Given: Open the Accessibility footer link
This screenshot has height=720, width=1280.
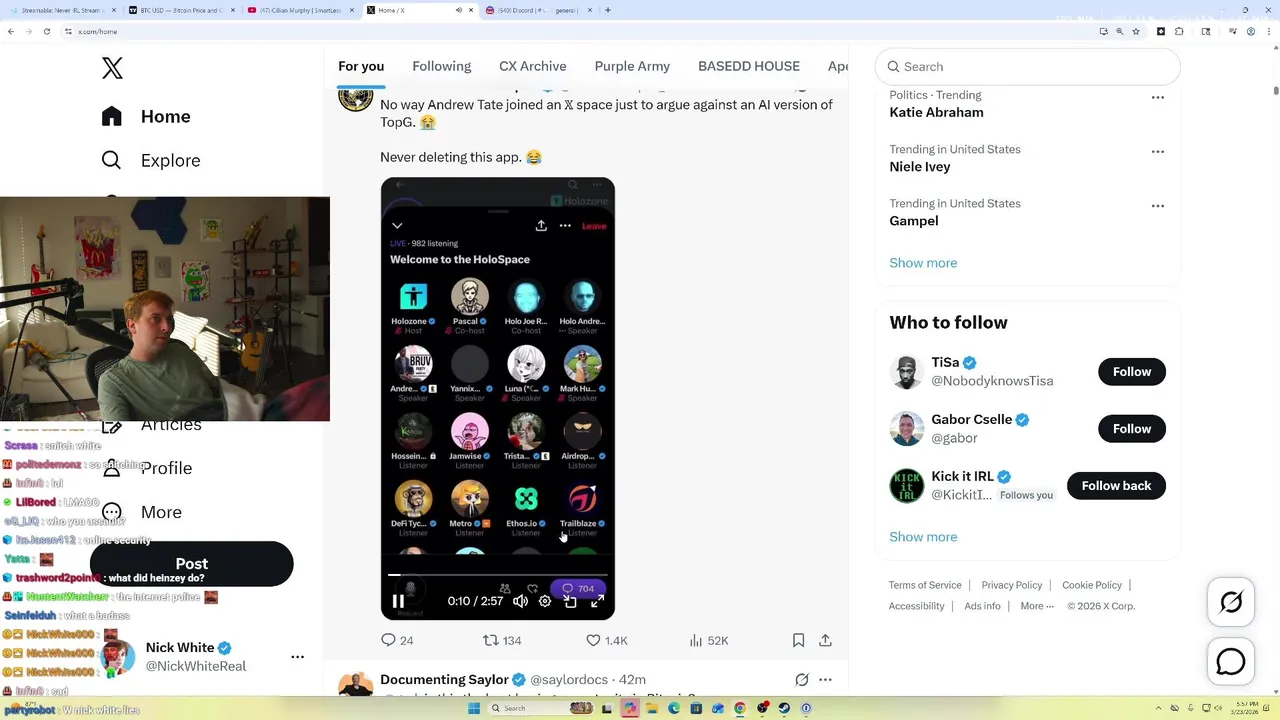Looking at the screenshot, I should (x=916, y=606).
